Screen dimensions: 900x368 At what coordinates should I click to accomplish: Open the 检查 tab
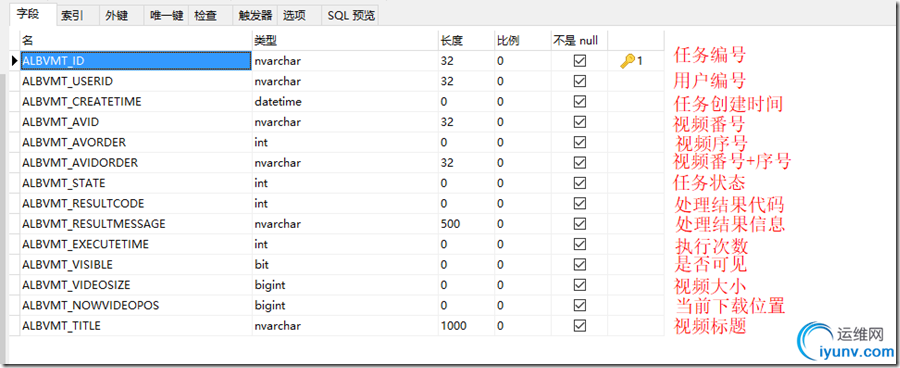(205, 16)
